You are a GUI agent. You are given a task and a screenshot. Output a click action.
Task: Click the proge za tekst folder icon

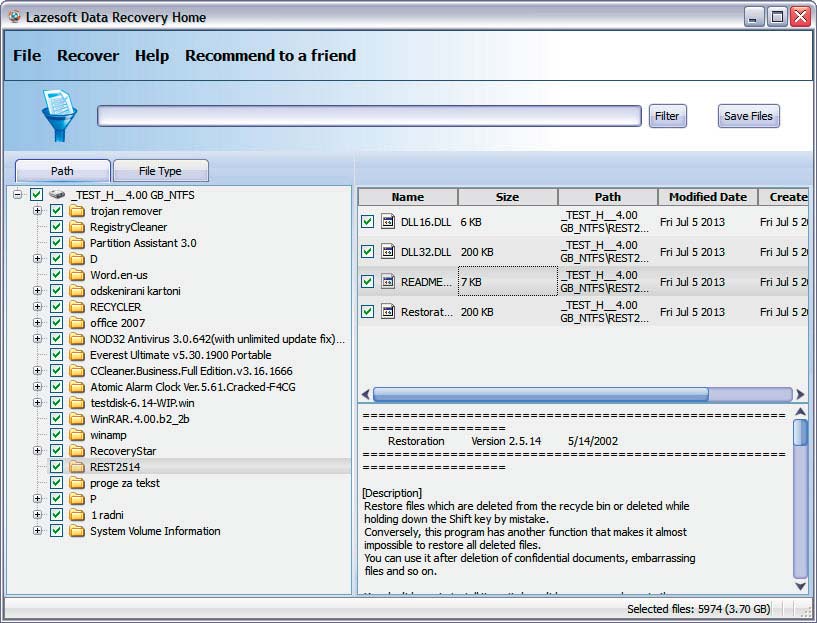click(x=77, y=483)
